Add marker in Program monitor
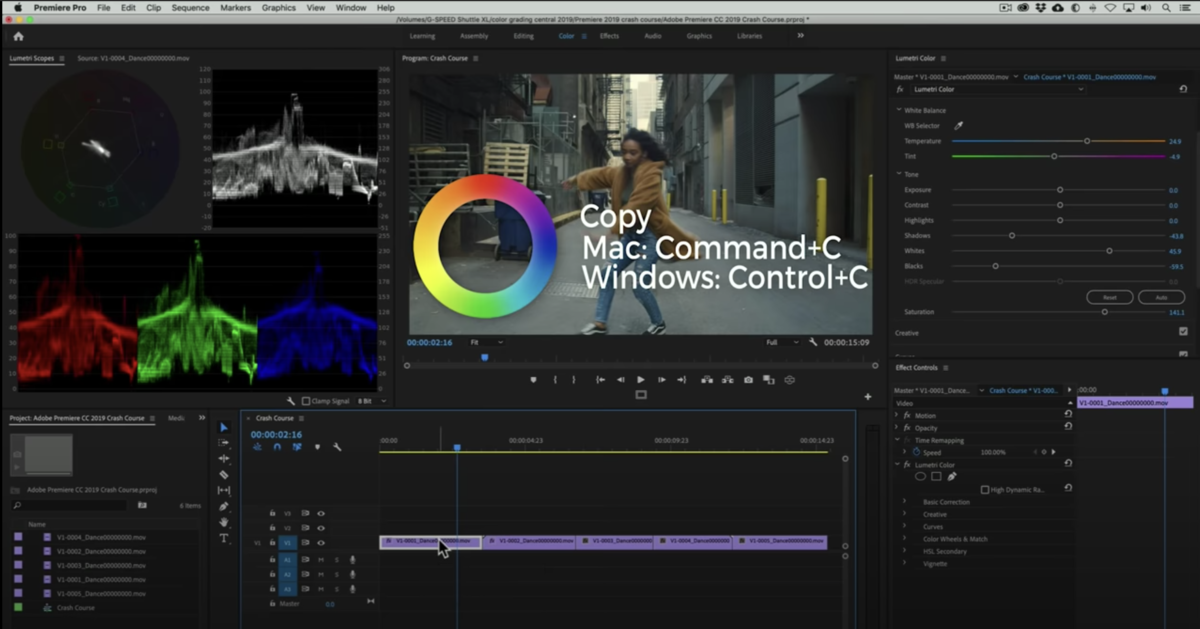 coord(533,380)
